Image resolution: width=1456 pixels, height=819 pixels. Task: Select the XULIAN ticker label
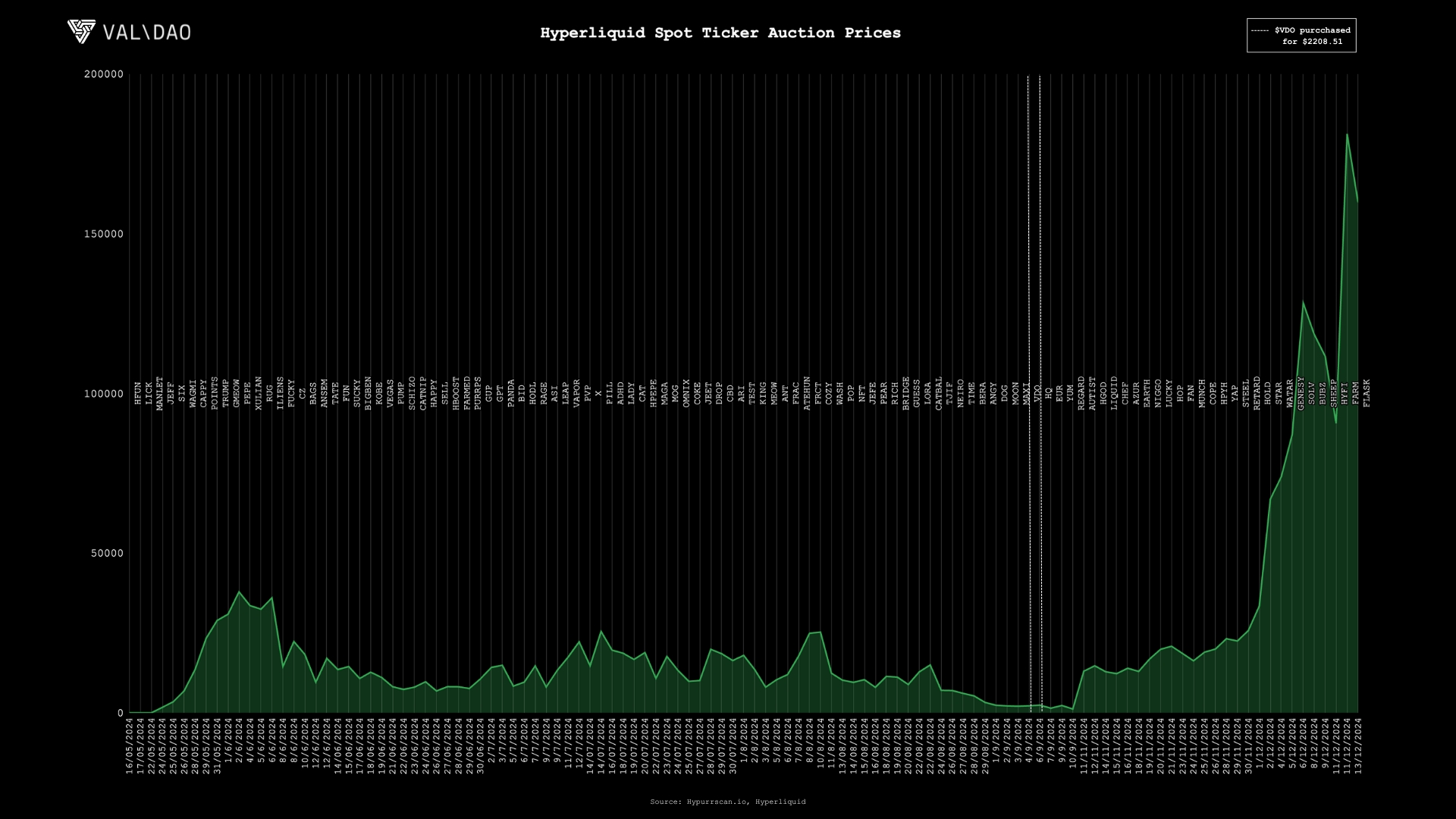[x=259, y=394]
